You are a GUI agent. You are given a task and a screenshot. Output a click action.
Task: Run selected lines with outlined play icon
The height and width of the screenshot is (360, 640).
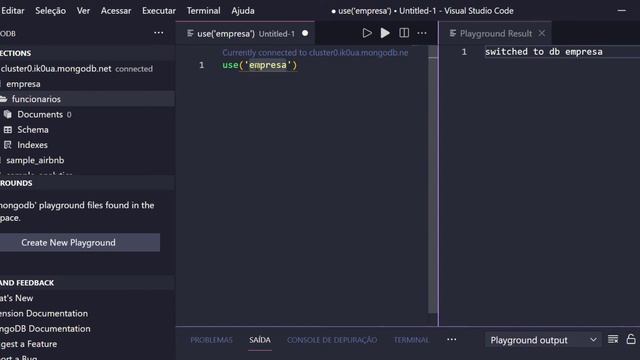tap(367, 33)
